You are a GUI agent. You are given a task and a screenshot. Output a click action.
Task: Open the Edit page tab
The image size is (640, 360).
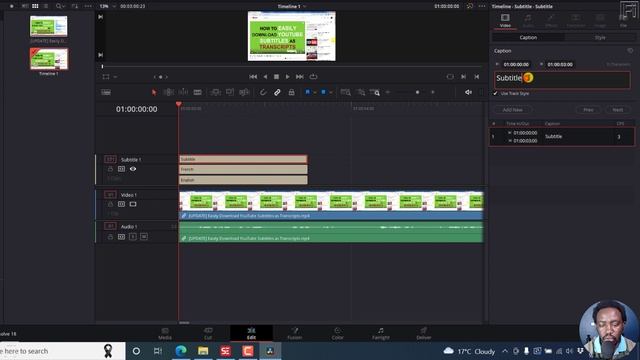click(x=251, y=333)
